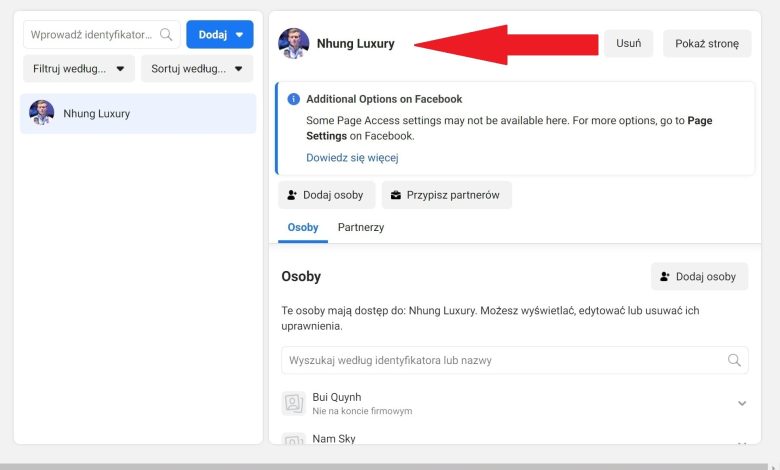Click the magnifier icon in the identifier search box
The height and width of the screenshot is (470, 780).
tap(166, 34)
